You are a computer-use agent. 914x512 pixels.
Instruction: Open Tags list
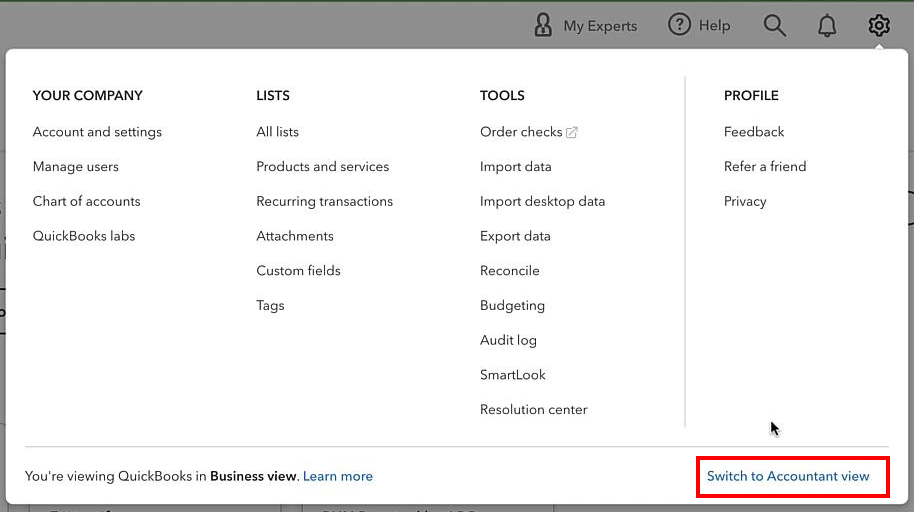click(270, 306)
